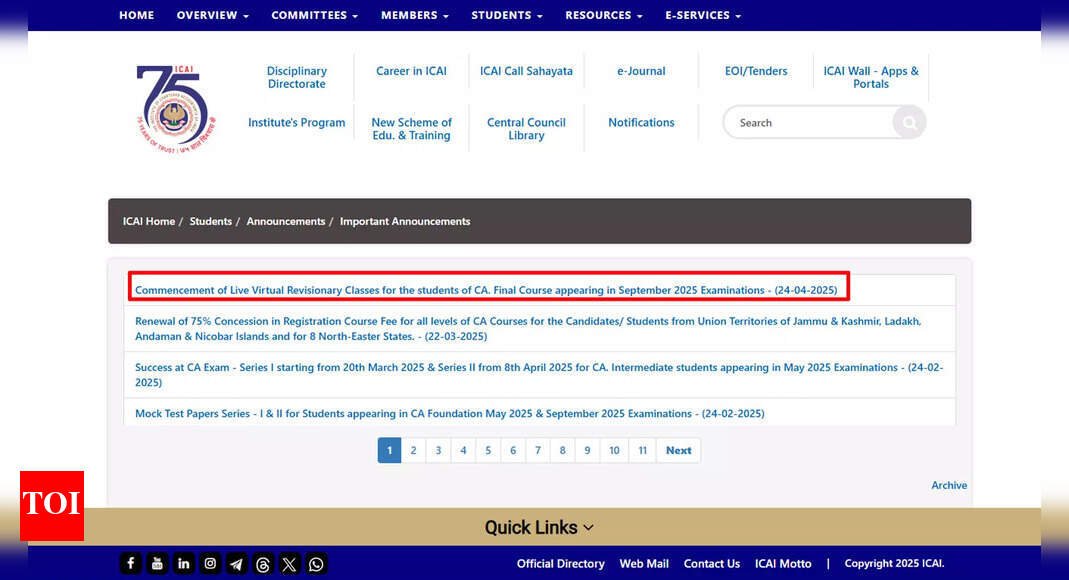Go to pagination page 4

click(x=463, y=451)
